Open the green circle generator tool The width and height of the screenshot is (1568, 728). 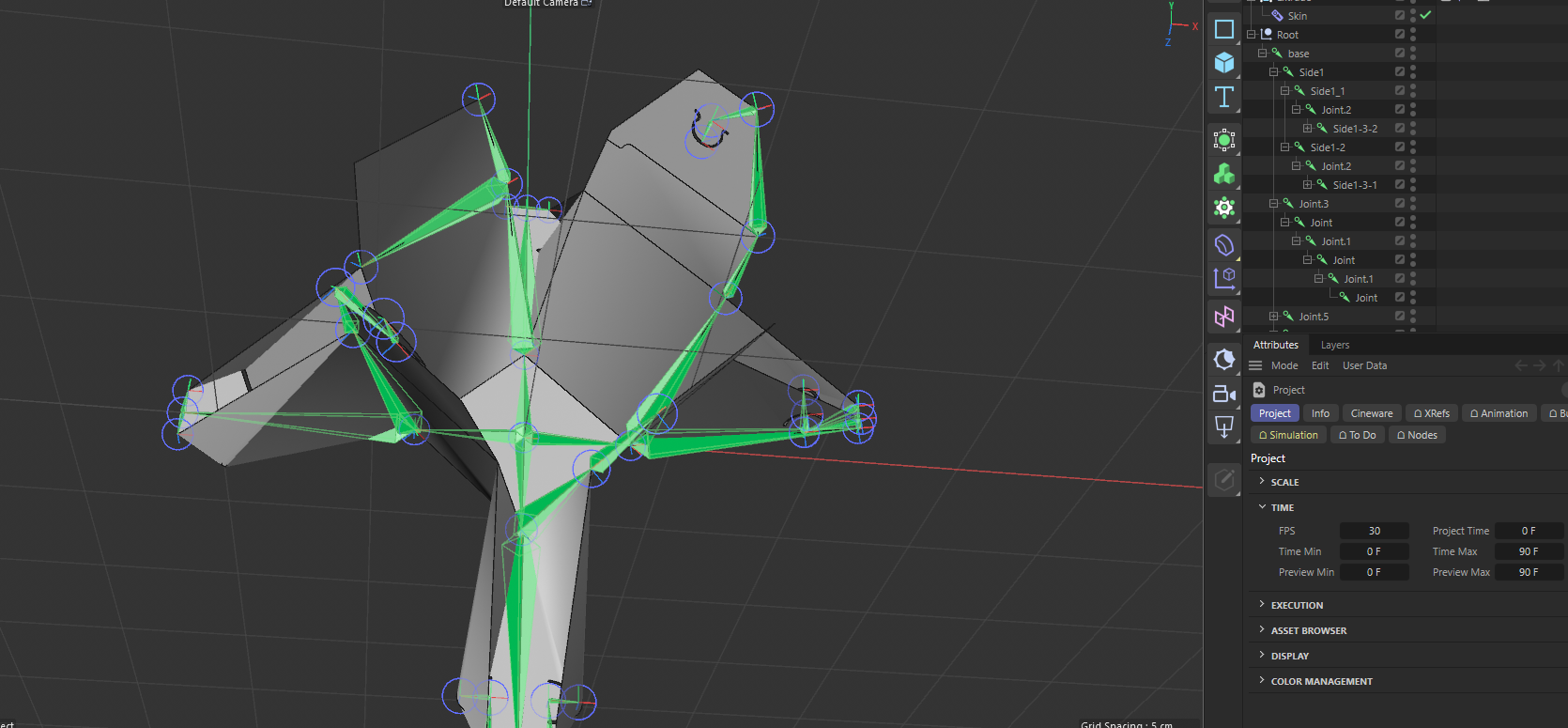pyautogui.click(x=1224, y=141)
